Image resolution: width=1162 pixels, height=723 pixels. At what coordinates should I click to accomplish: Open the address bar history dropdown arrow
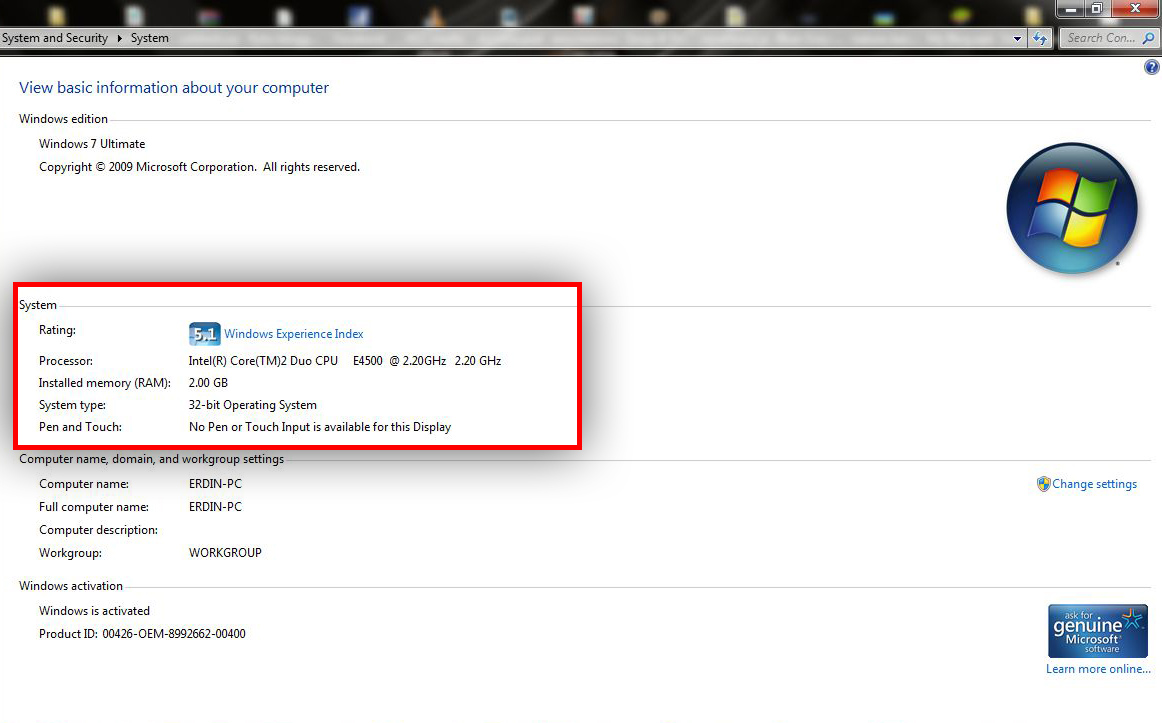[x=1017, y=39]
